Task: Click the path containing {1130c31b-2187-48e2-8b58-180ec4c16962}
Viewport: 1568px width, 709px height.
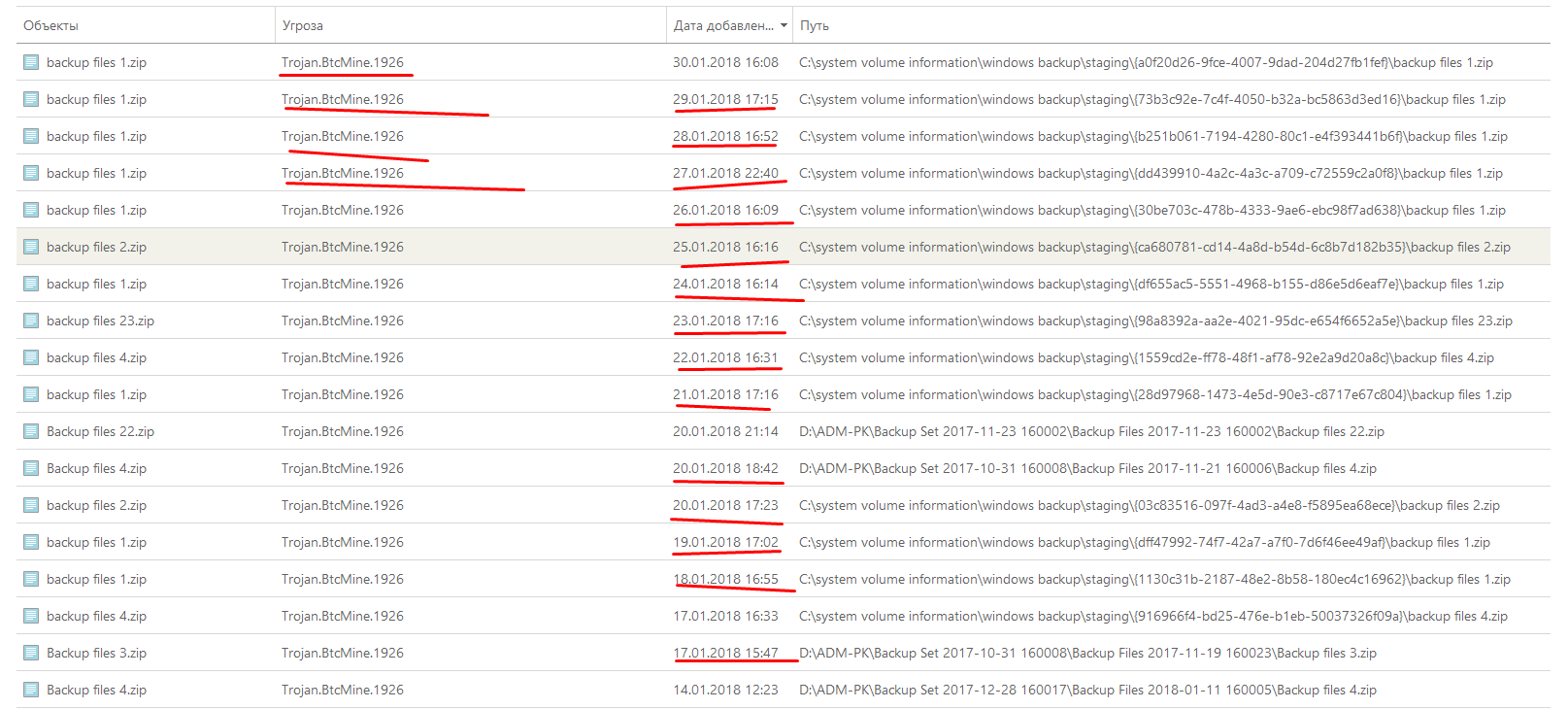Action: pos(1154,579)
